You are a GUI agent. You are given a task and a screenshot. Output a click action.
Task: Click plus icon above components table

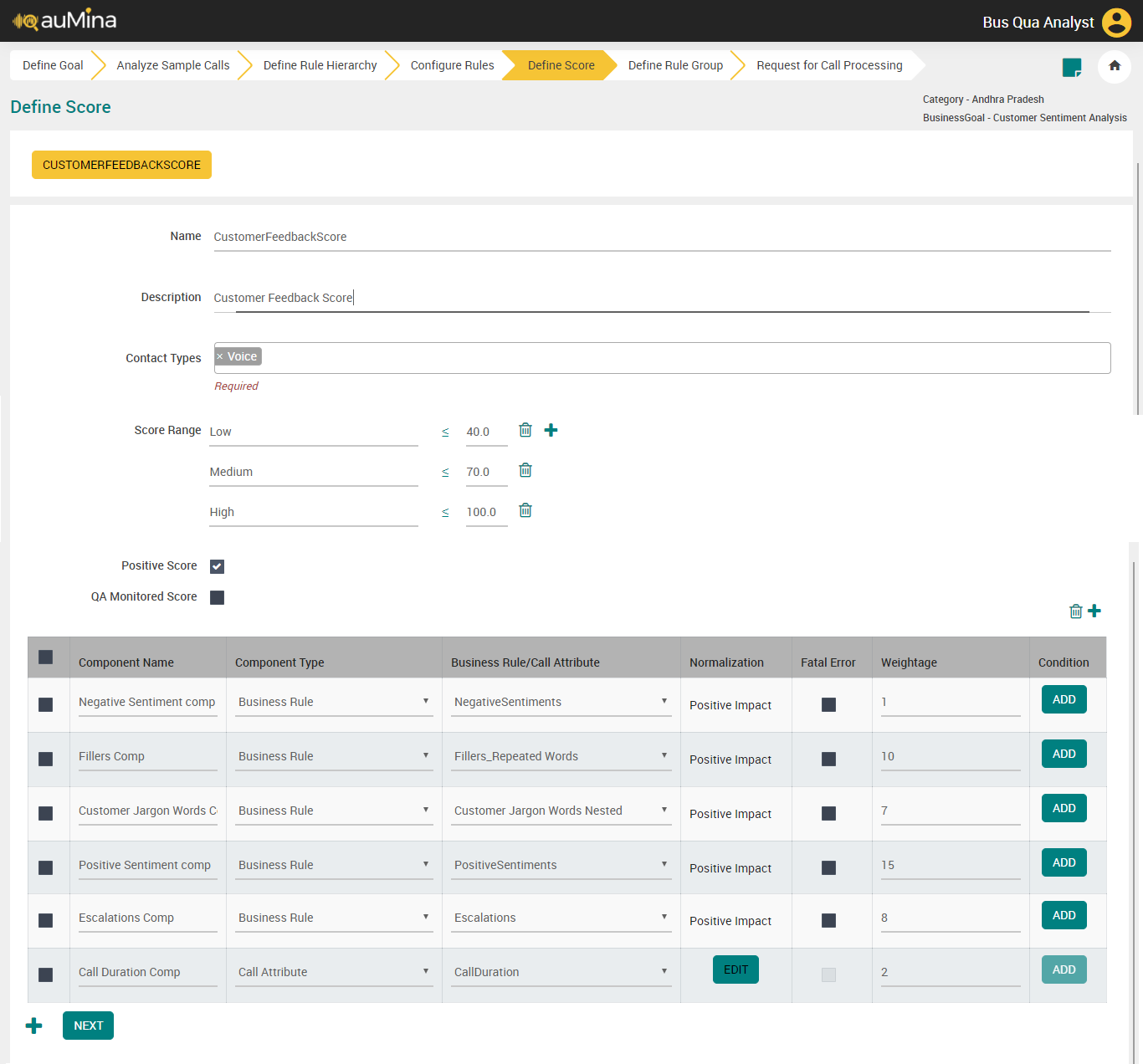1094,611
